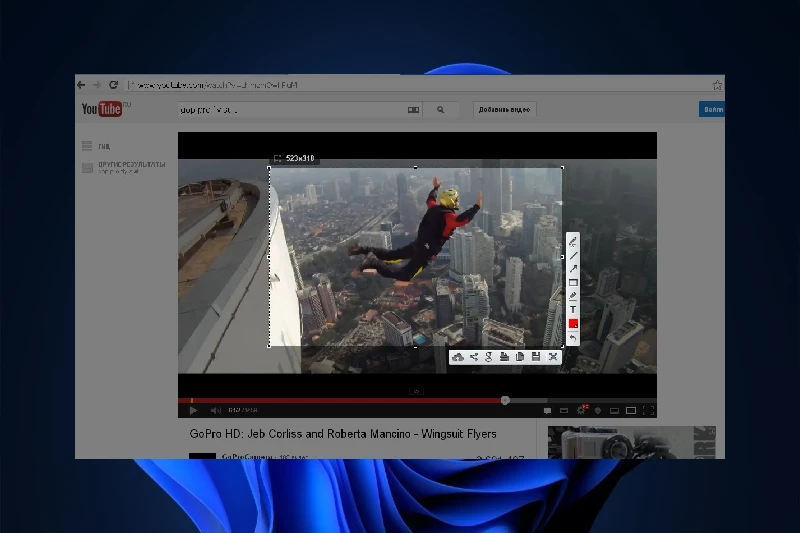Upload screenshot to cloud

458,357
